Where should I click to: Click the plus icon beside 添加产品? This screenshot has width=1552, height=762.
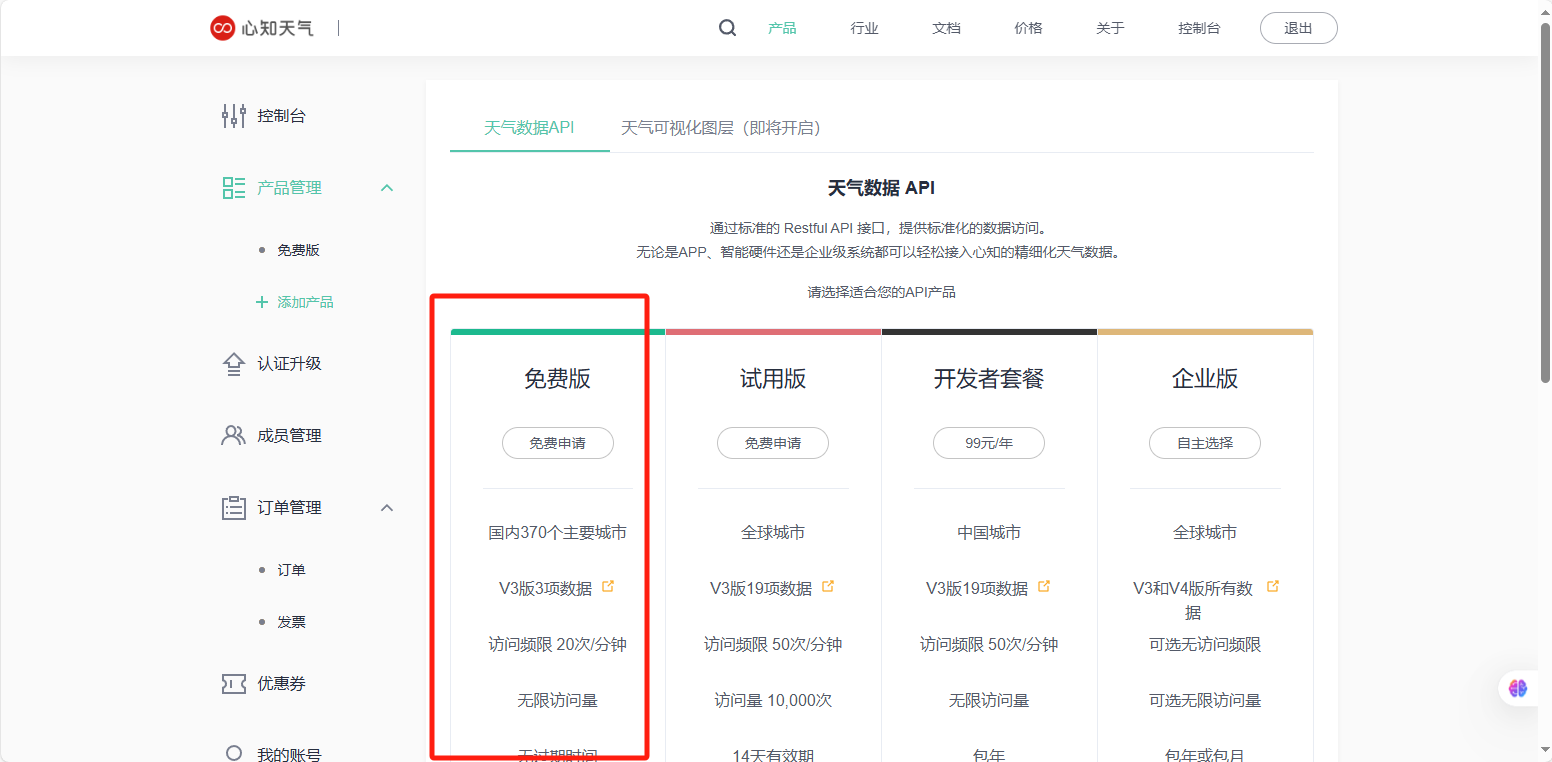pyautogui.click(x=262, y=302)
